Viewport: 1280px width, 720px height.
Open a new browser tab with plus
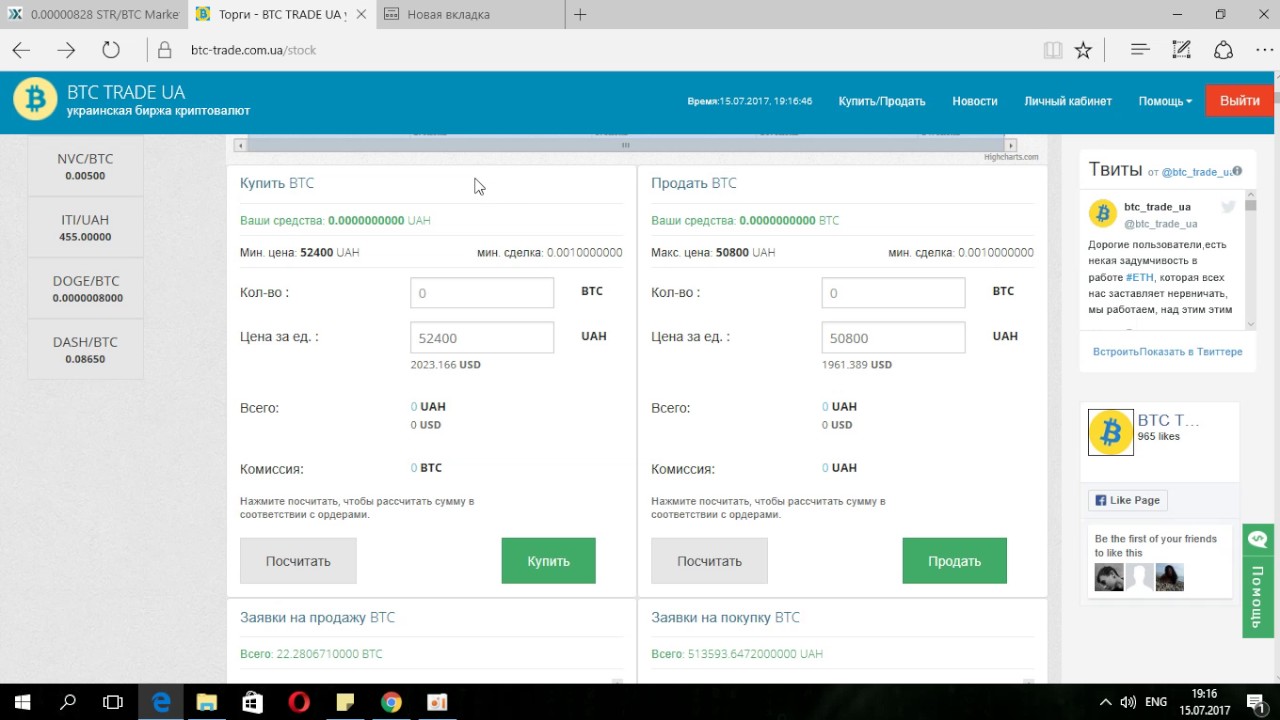(580, 15)
